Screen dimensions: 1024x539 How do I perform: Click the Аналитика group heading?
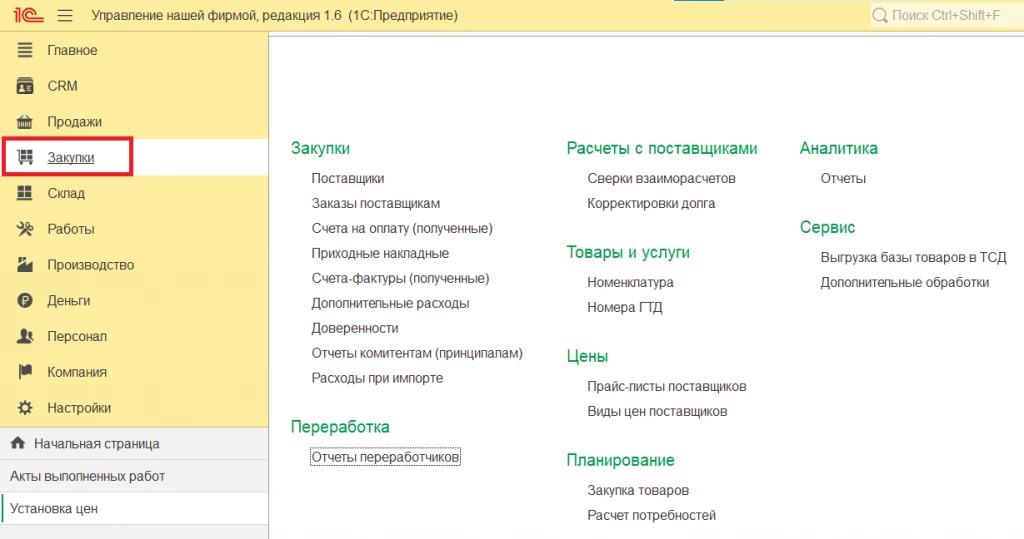tap(839, 148)
